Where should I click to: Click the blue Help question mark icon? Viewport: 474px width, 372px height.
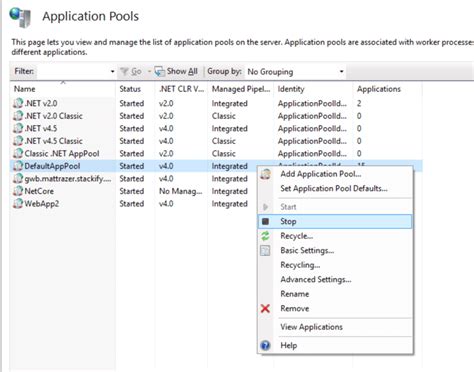(x=265, y=345)
